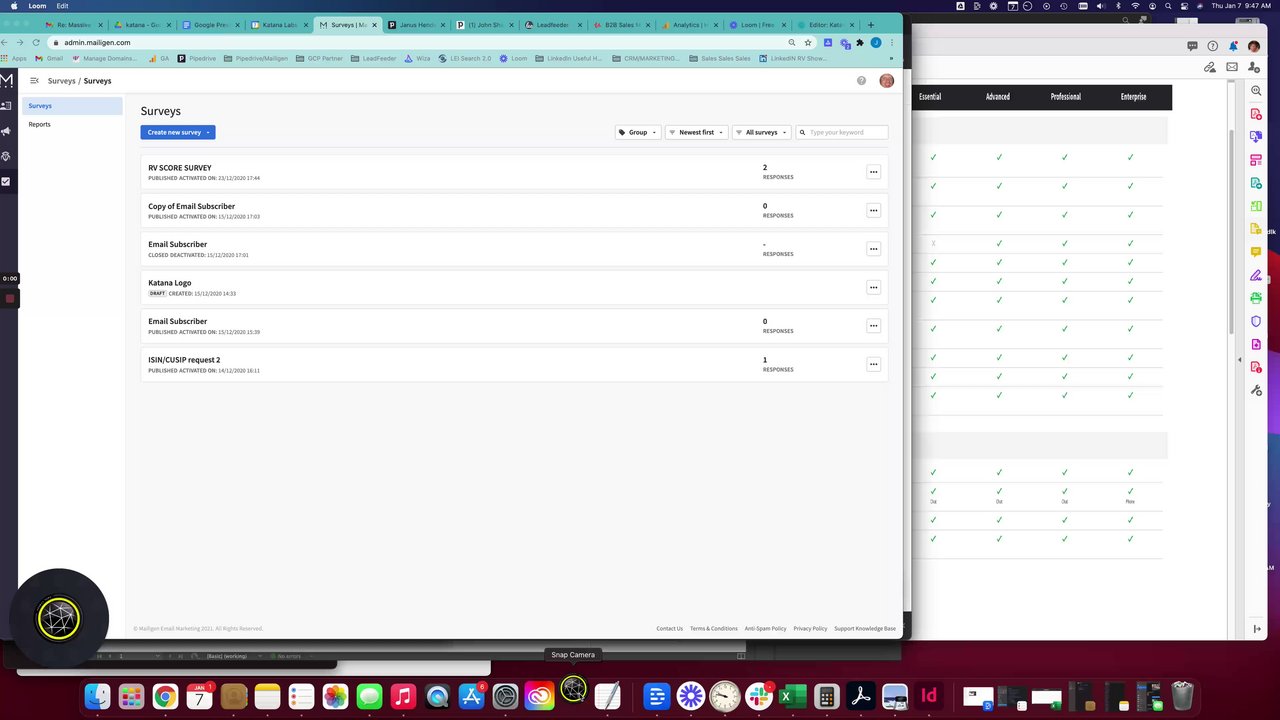1280x720 pixels.
Task: Switch to Google Pres... Chrome tab
Action: [x=213, y=25]
